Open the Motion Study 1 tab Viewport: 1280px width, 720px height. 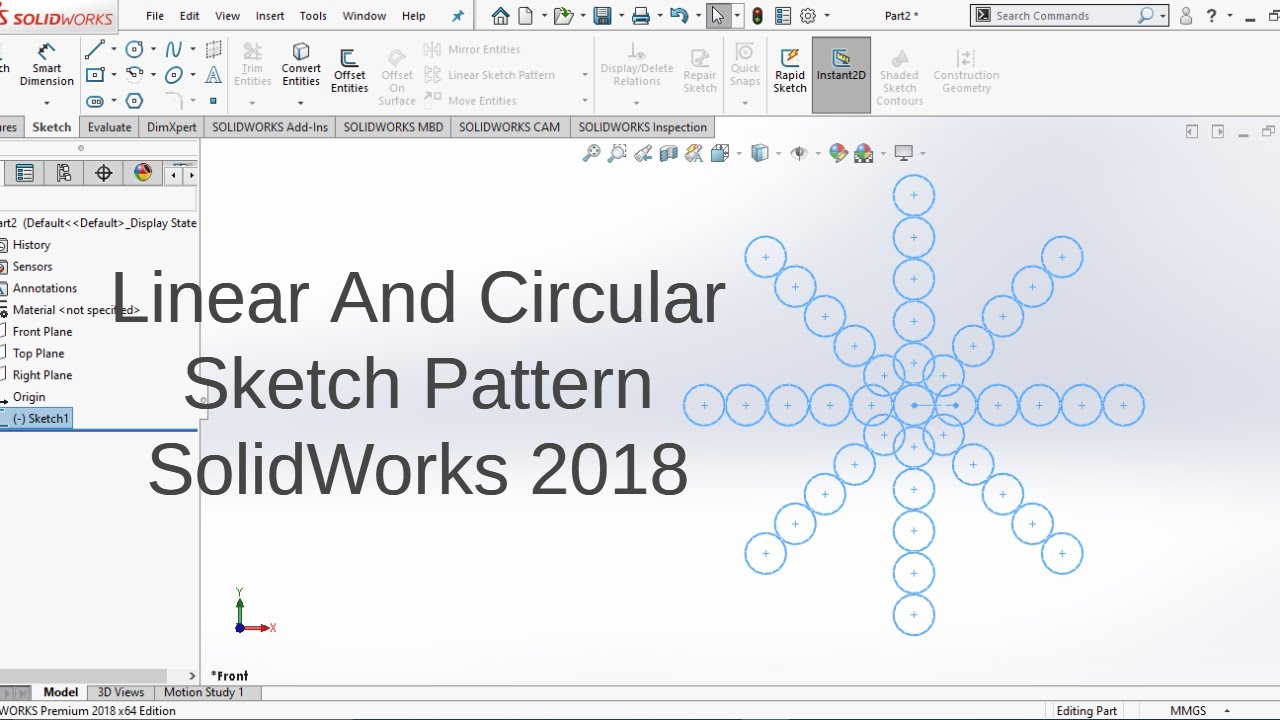tap(204, 692)
